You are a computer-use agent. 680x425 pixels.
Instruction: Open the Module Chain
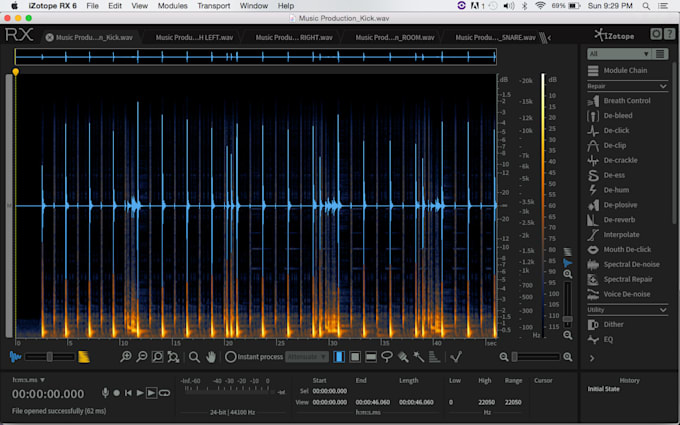[x=617, y=70]
